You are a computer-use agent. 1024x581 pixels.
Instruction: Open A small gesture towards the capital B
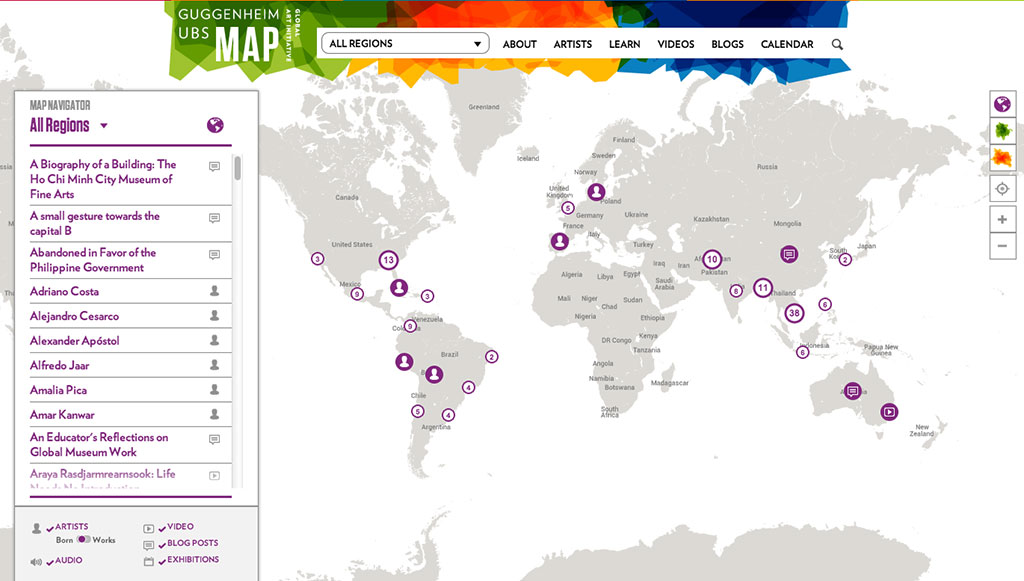[x=95, y=223]
